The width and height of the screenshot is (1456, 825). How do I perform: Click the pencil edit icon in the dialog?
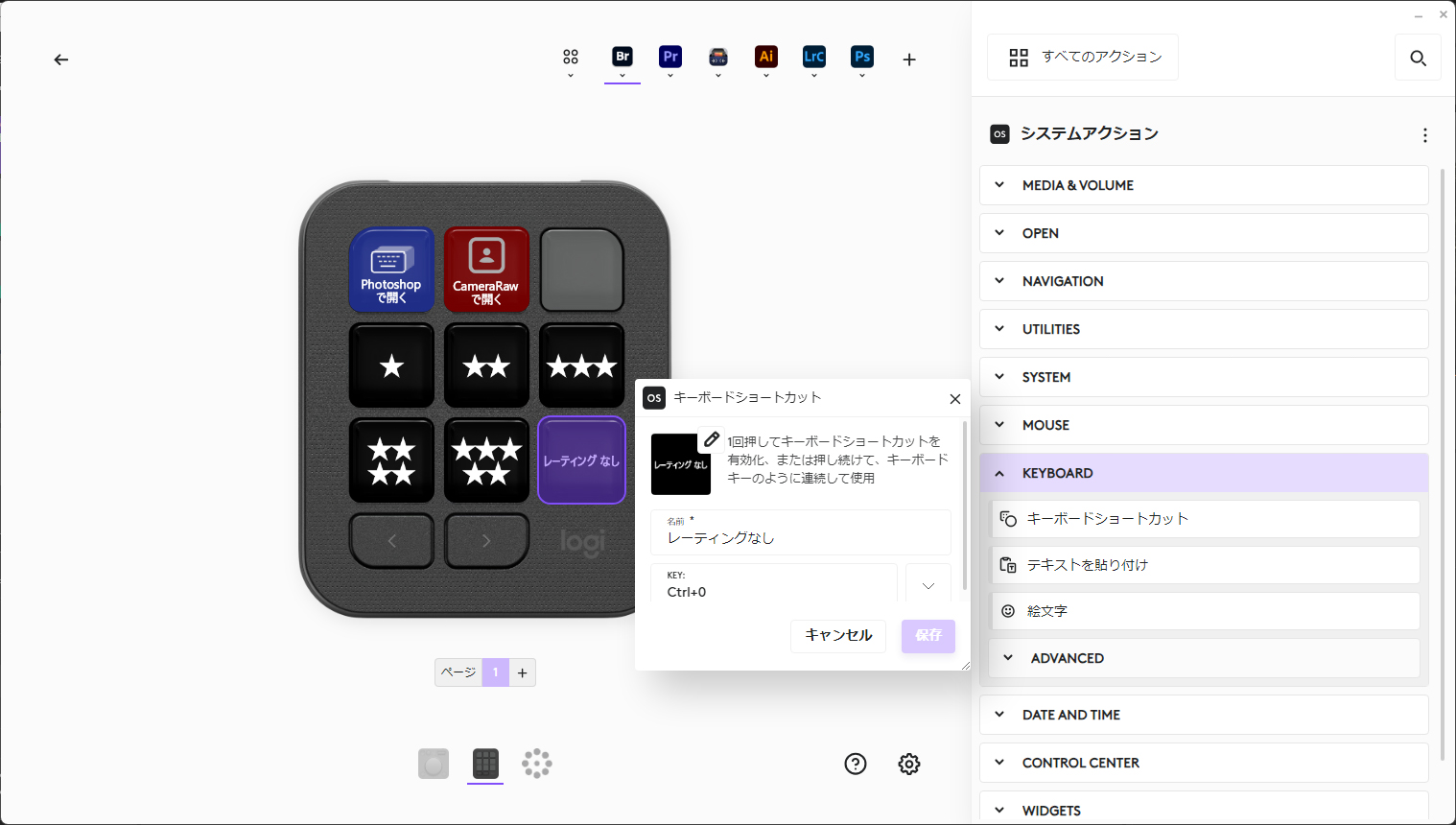[x=712, y=438]
